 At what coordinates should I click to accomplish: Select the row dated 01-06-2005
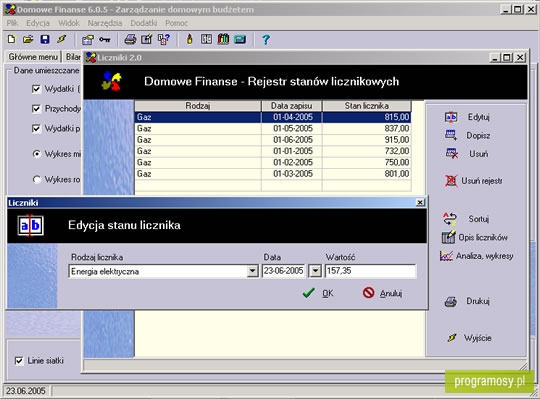pyautogui.click(x=273, y=140)
